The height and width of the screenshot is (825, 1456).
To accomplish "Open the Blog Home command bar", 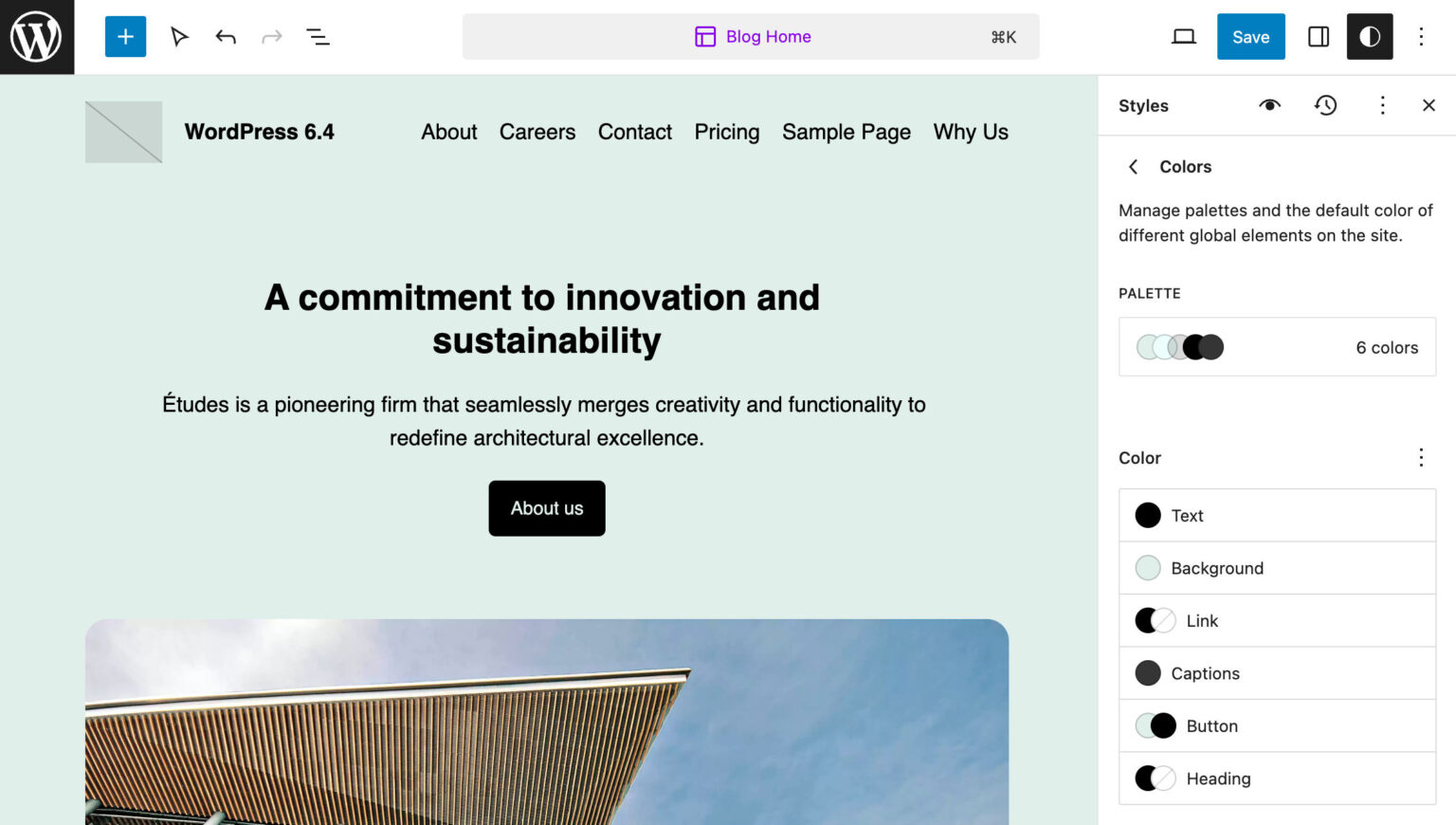I will (752, 36).
